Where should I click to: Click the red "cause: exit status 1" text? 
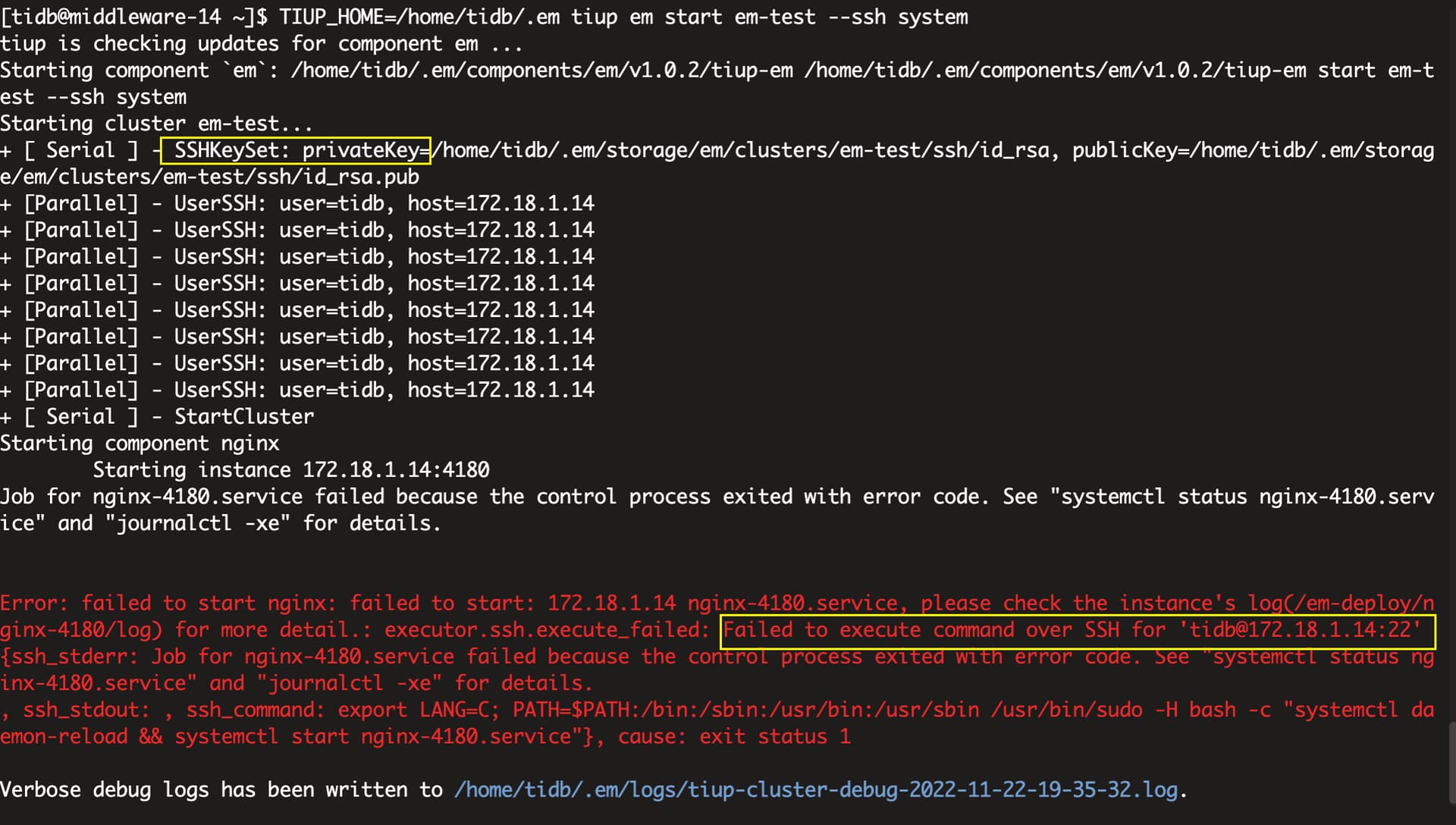click(x=734, y=736)
